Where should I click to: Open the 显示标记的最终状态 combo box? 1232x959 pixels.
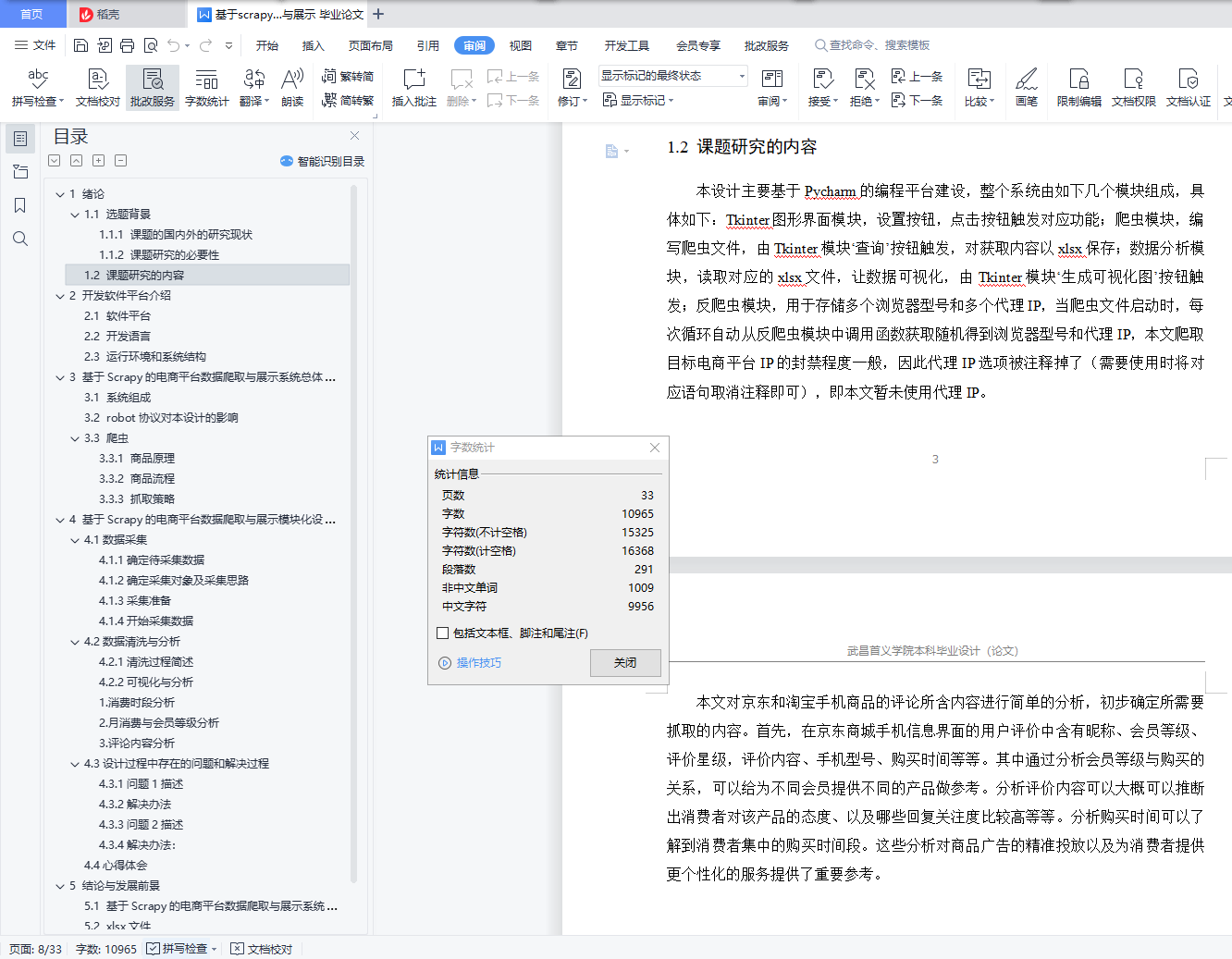coord(672,76)
